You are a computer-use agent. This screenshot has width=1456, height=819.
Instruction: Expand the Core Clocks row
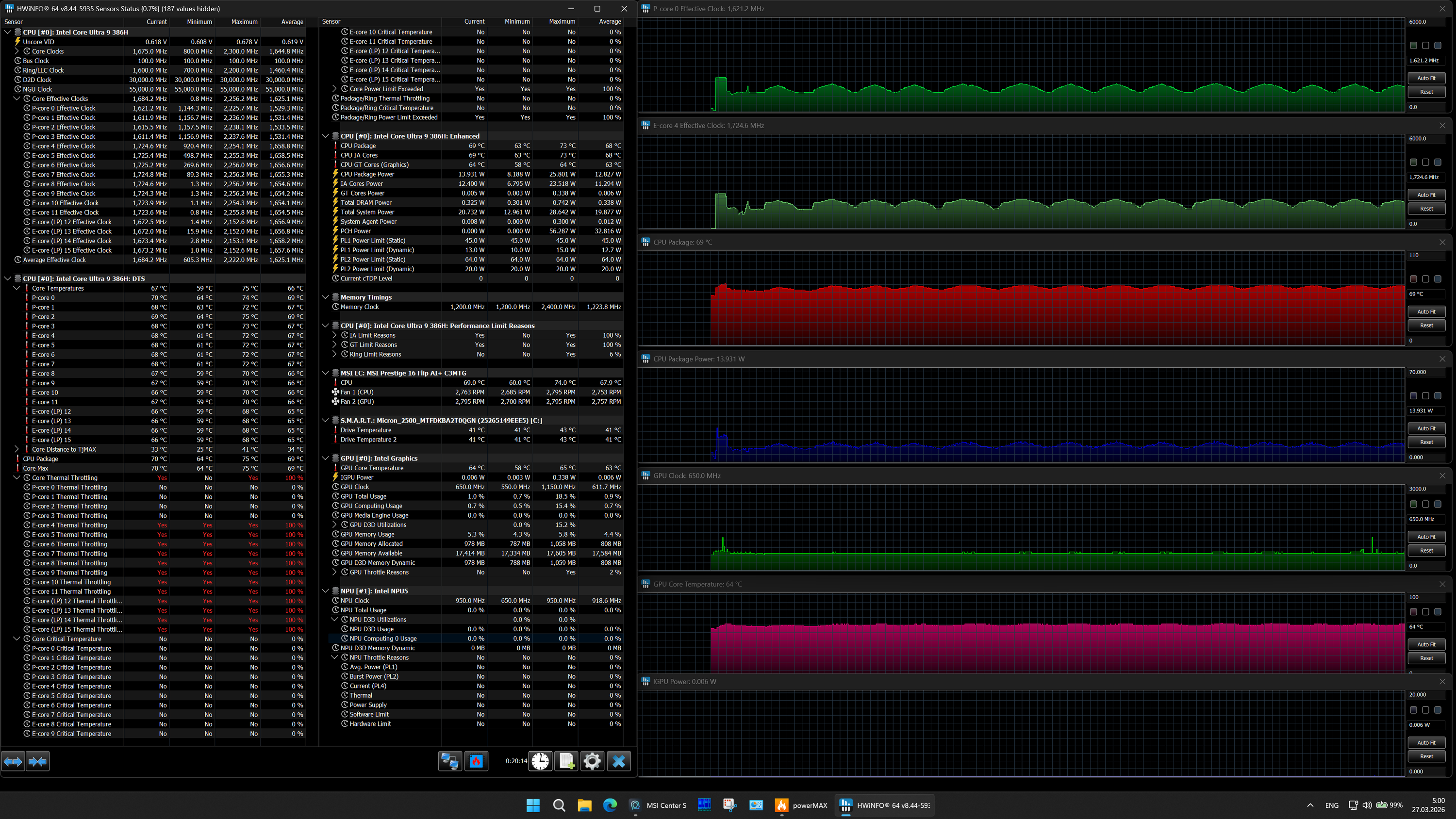pos(17,51)
